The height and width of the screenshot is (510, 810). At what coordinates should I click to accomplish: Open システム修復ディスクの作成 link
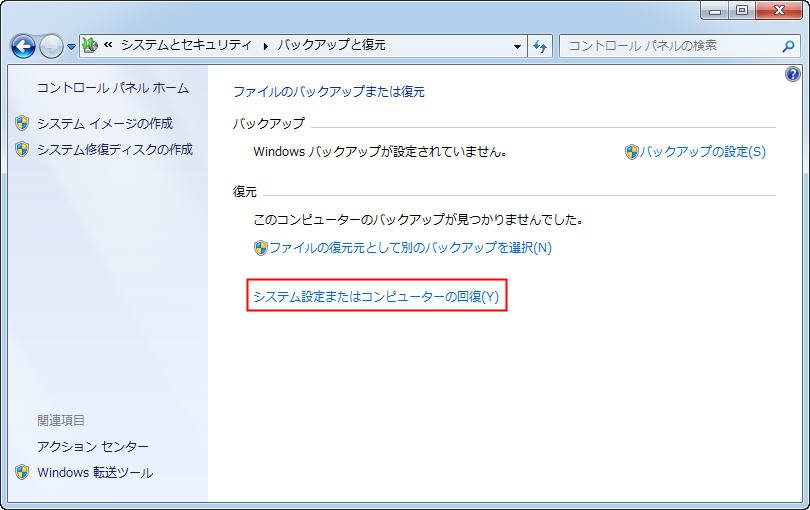(115, 149)
